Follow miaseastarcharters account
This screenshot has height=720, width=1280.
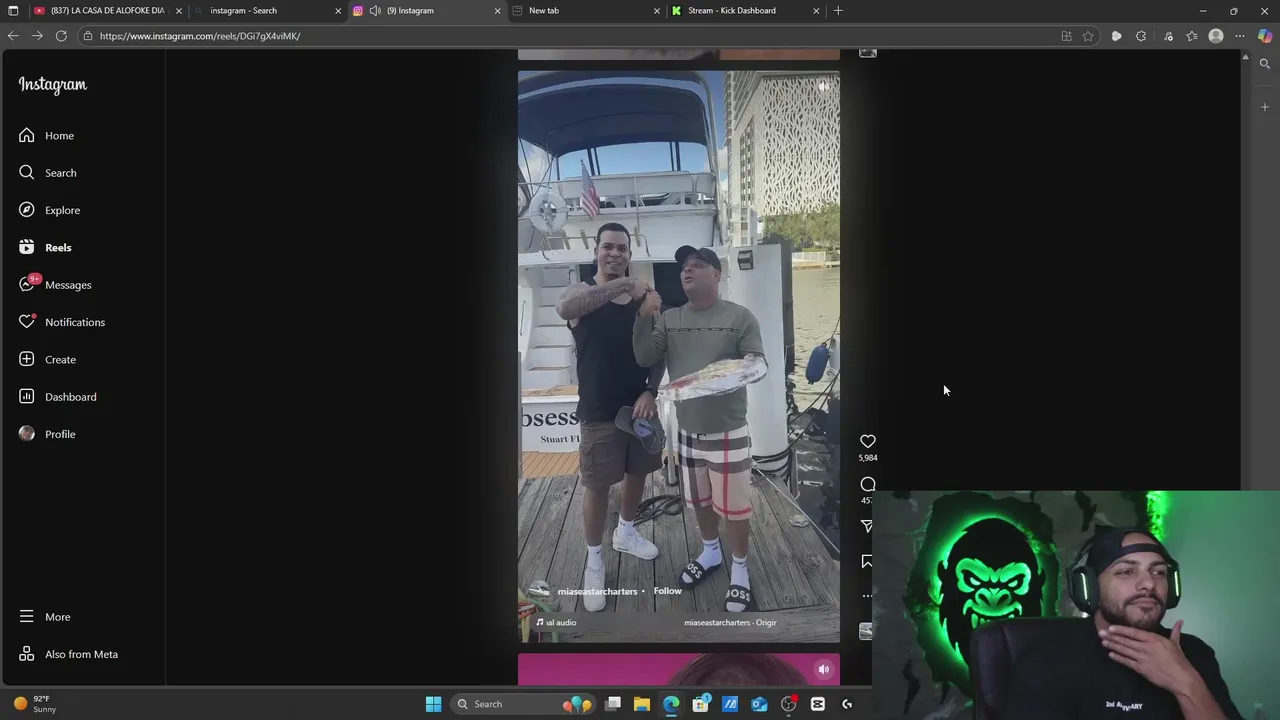point(667,591)
